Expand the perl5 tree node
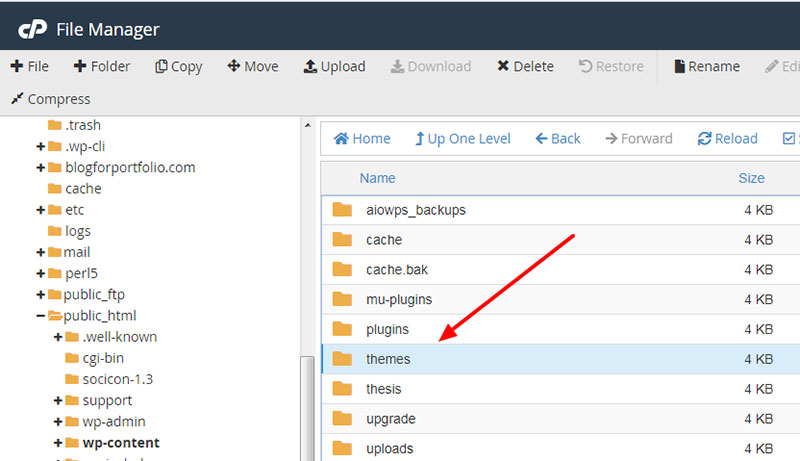800x461 pixels. tap(41, 274)
